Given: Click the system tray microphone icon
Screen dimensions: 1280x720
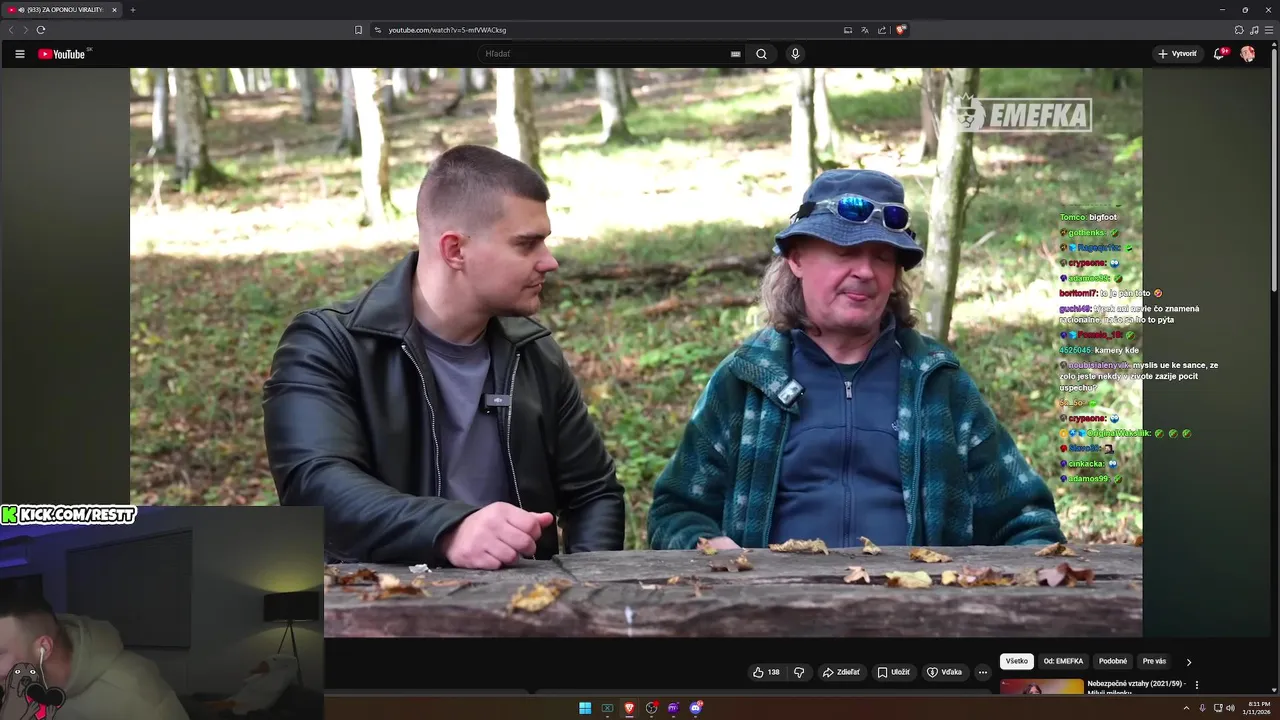Looking at the screenshot, I should 1203,708.
